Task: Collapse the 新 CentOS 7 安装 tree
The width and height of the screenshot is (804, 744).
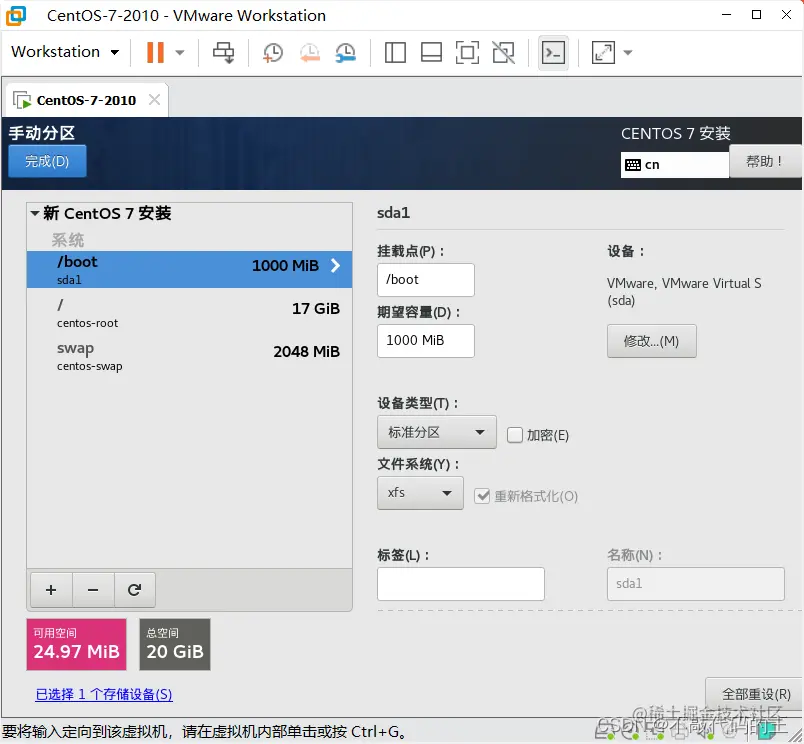Action: (35, 213)
